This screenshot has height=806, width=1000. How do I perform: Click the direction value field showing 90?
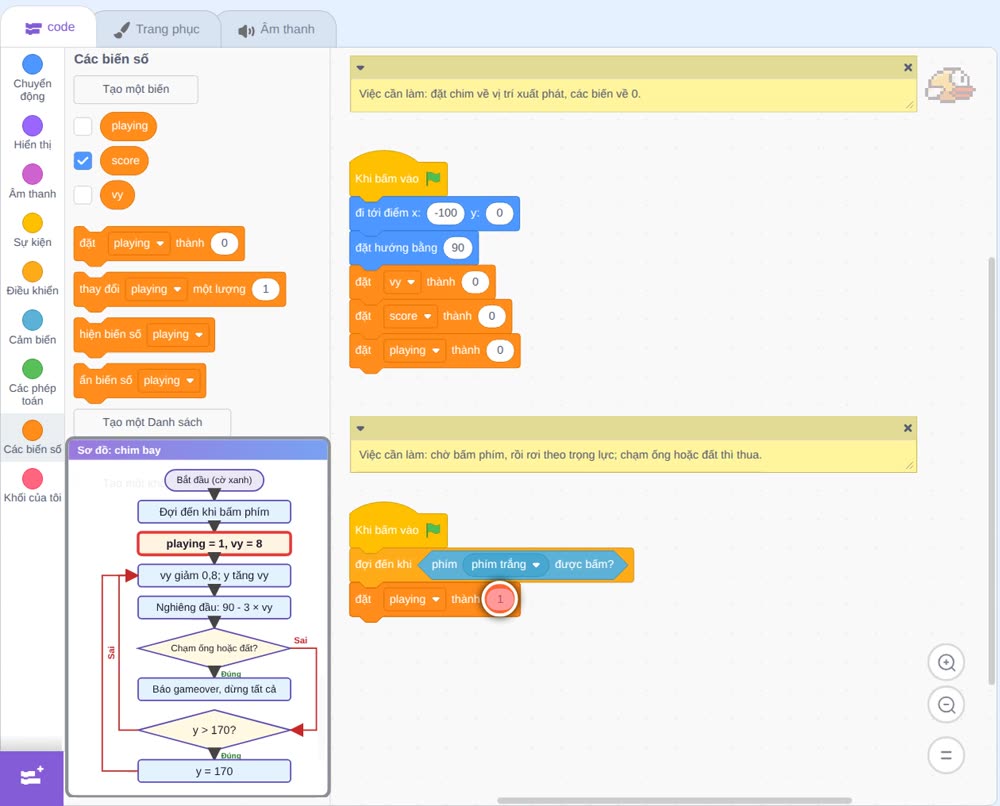coord(458,247)
